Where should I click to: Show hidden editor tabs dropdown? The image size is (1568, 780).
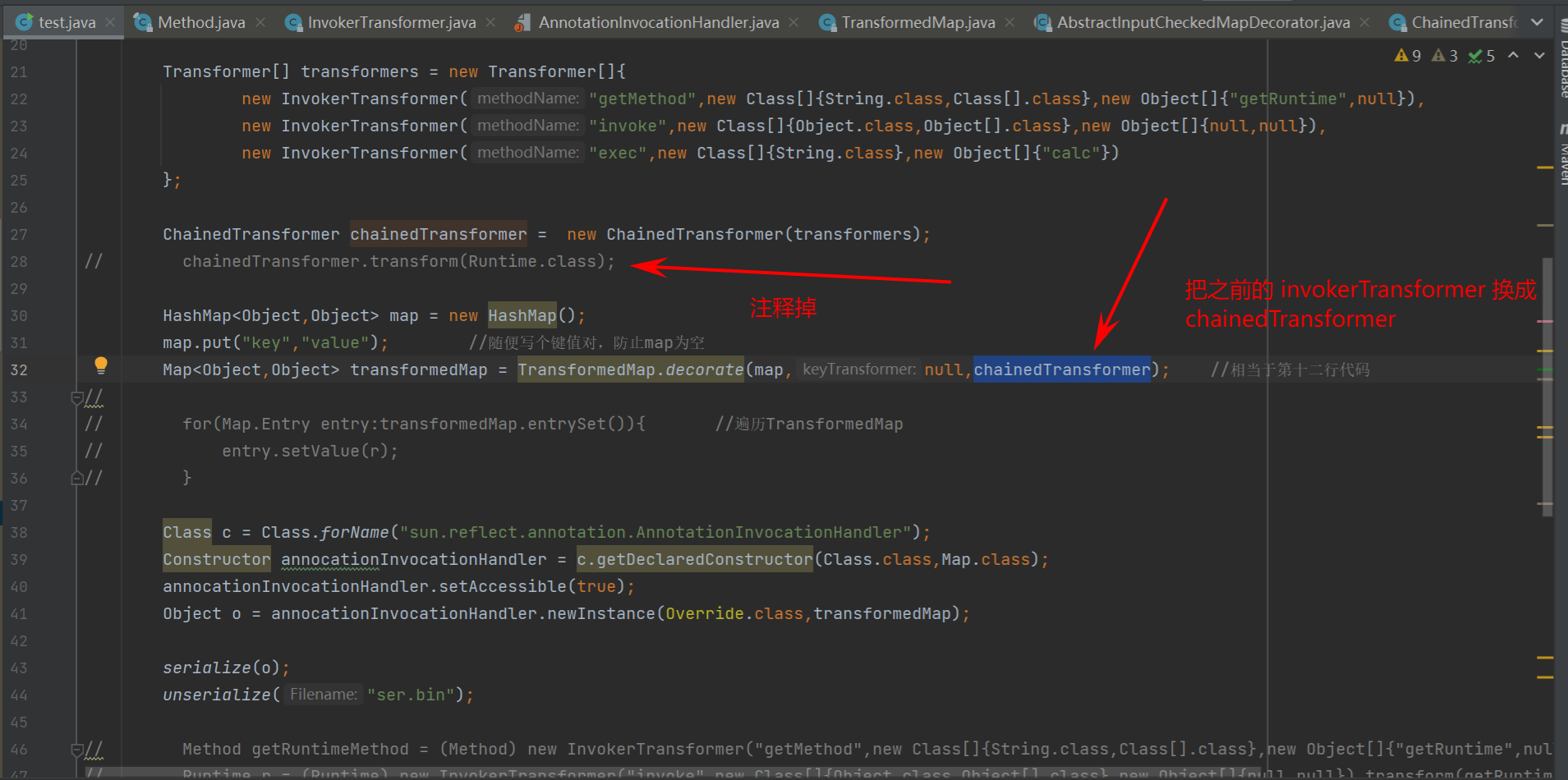click(1538, 22)
